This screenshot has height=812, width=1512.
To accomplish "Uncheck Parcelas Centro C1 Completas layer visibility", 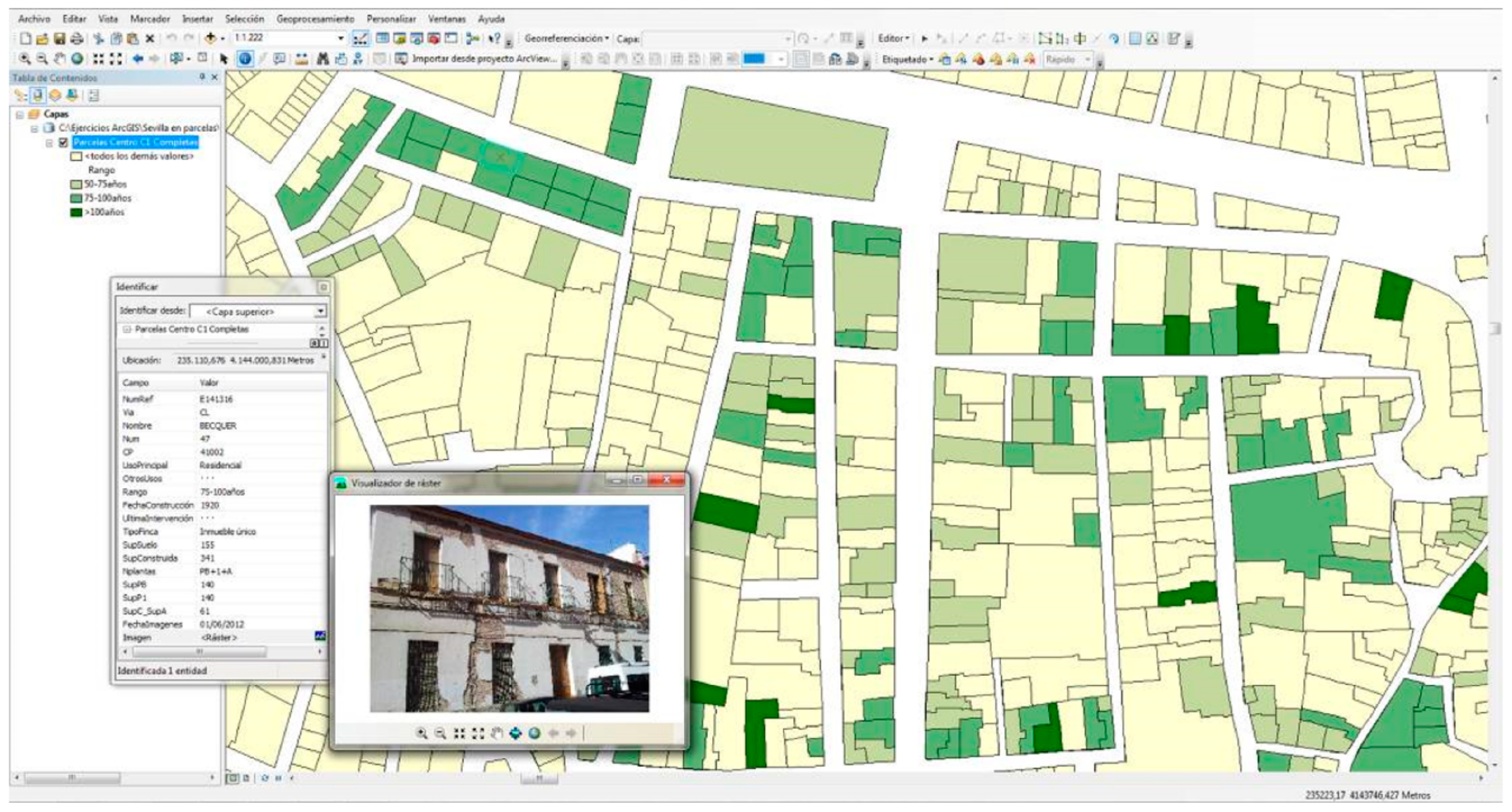I will (x=63, y=142).
